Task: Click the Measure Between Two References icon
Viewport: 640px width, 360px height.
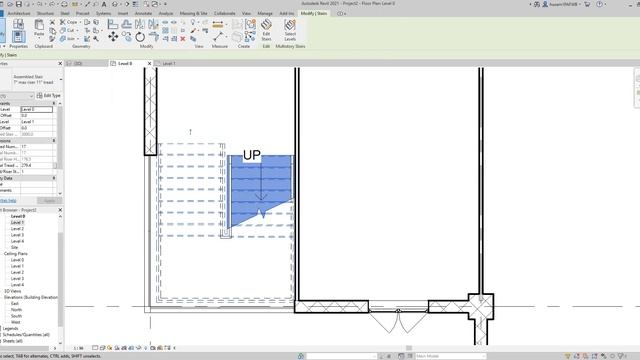Action: click(218, 37)
